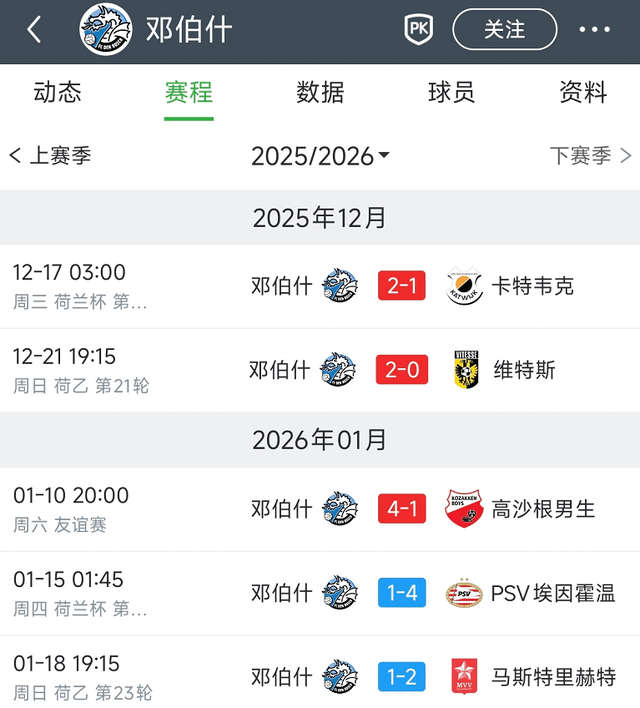Image resolution: width=640 pixels, height=708 pixels.
Task: Toggle the 关注 follow button
Action: click(504, 30)
